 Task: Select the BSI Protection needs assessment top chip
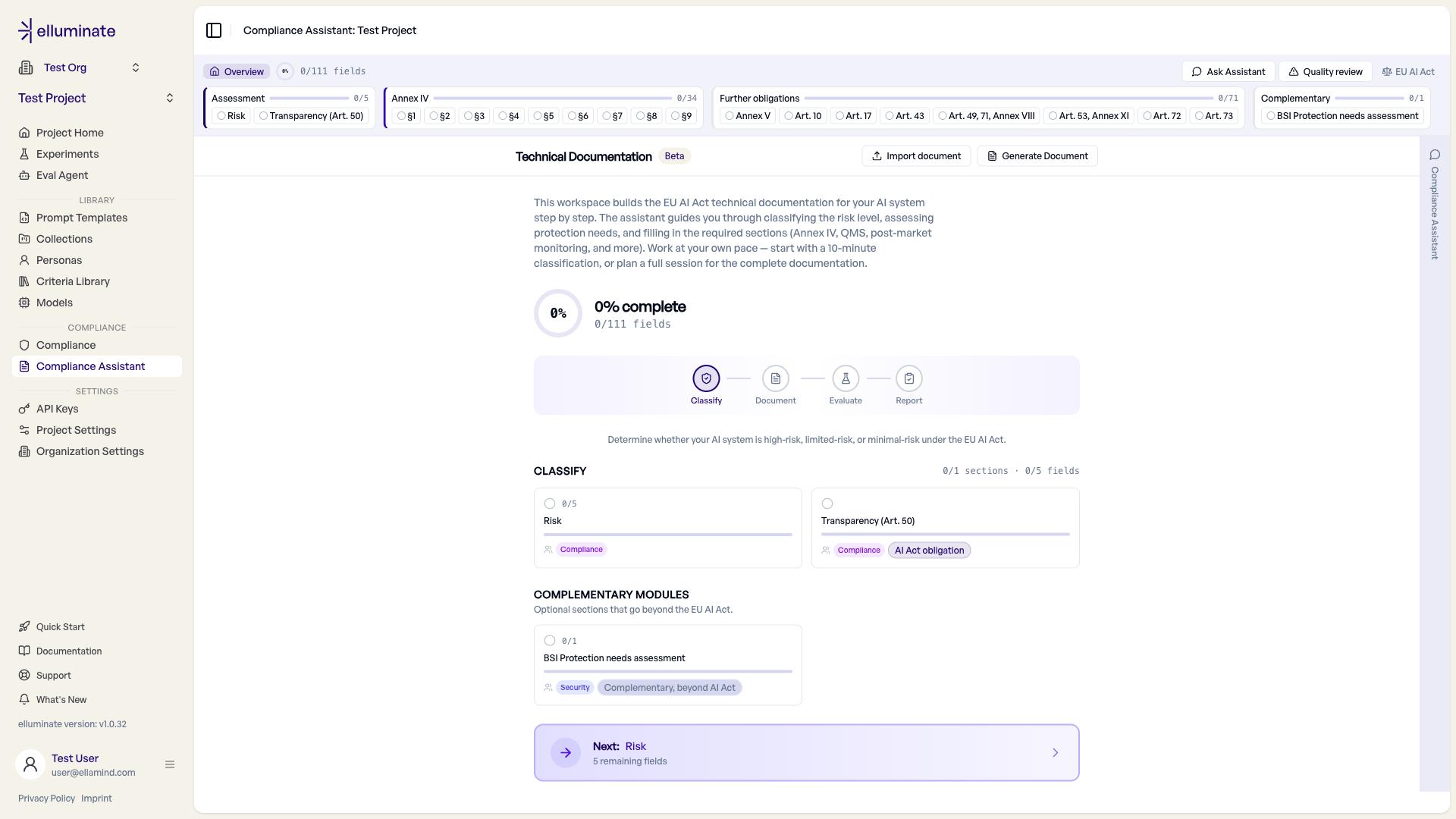(x=1342, y=116)
